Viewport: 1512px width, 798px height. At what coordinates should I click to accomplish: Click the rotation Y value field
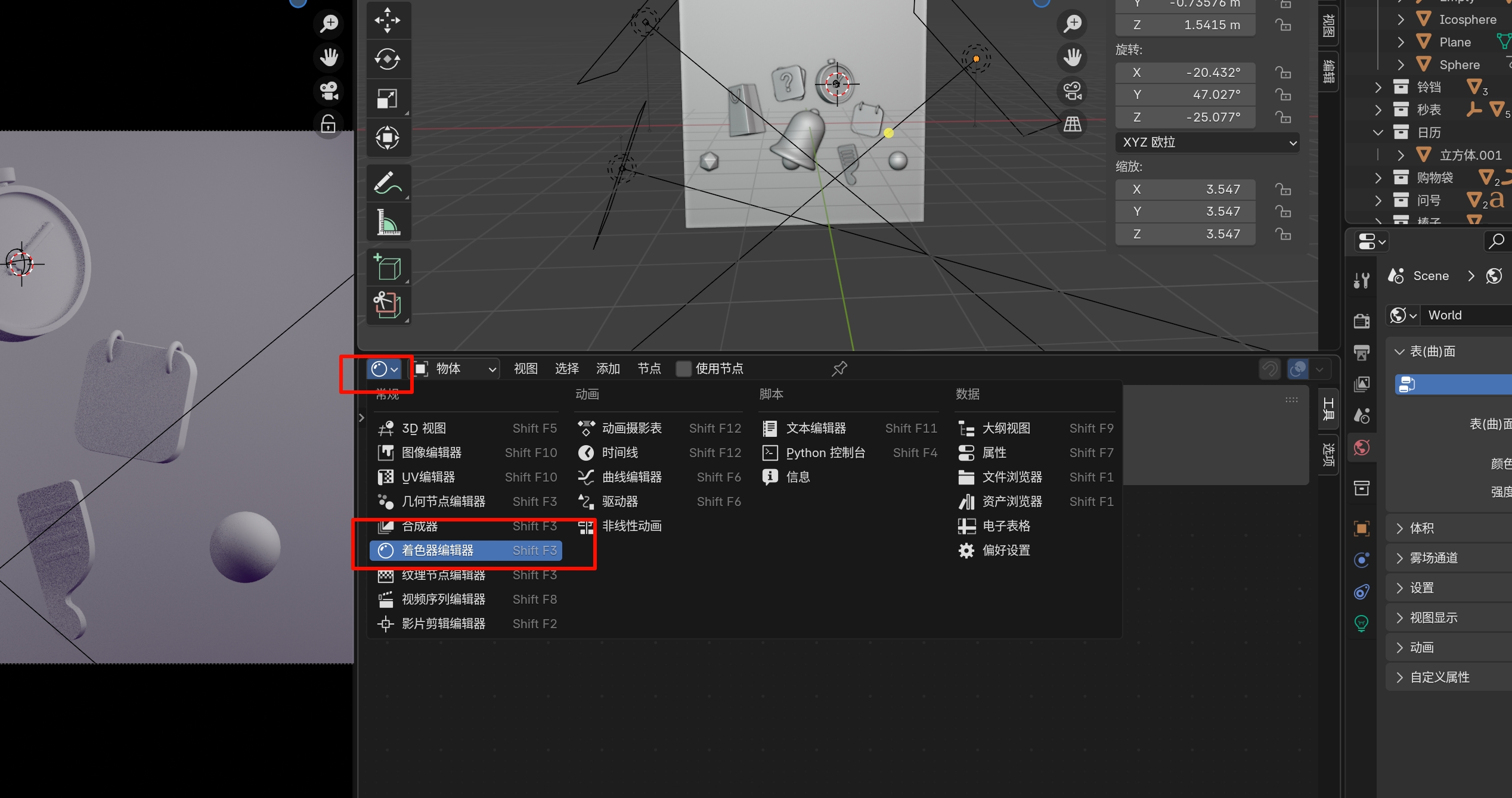pyautogui.click(x=1185, y=95)
